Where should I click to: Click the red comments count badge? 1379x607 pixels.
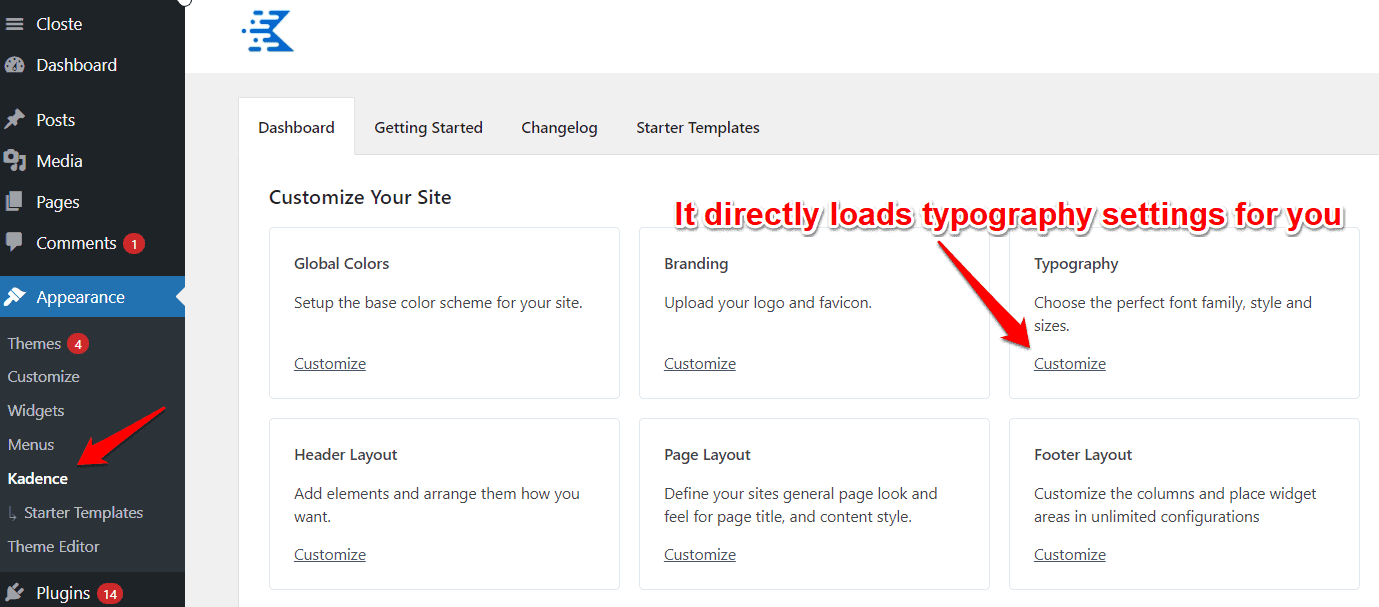(134, 243)
